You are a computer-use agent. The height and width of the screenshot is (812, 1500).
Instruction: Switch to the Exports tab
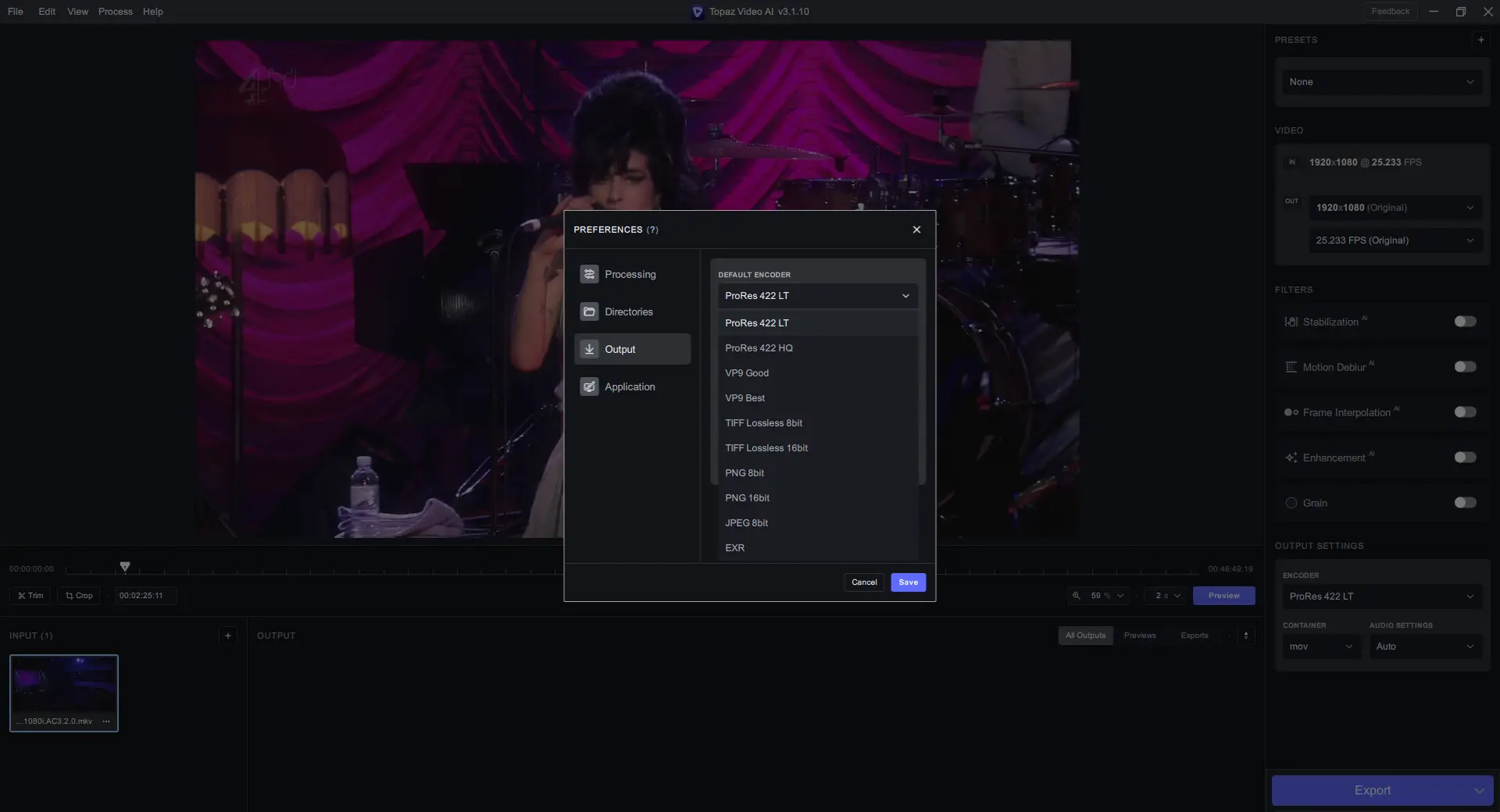(x=1195, y=636)
